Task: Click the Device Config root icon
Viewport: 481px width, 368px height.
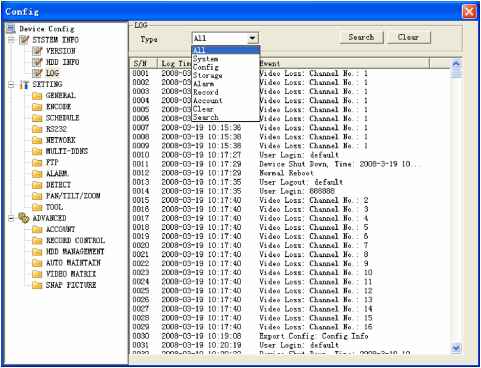Action: [x=11, y=29]
